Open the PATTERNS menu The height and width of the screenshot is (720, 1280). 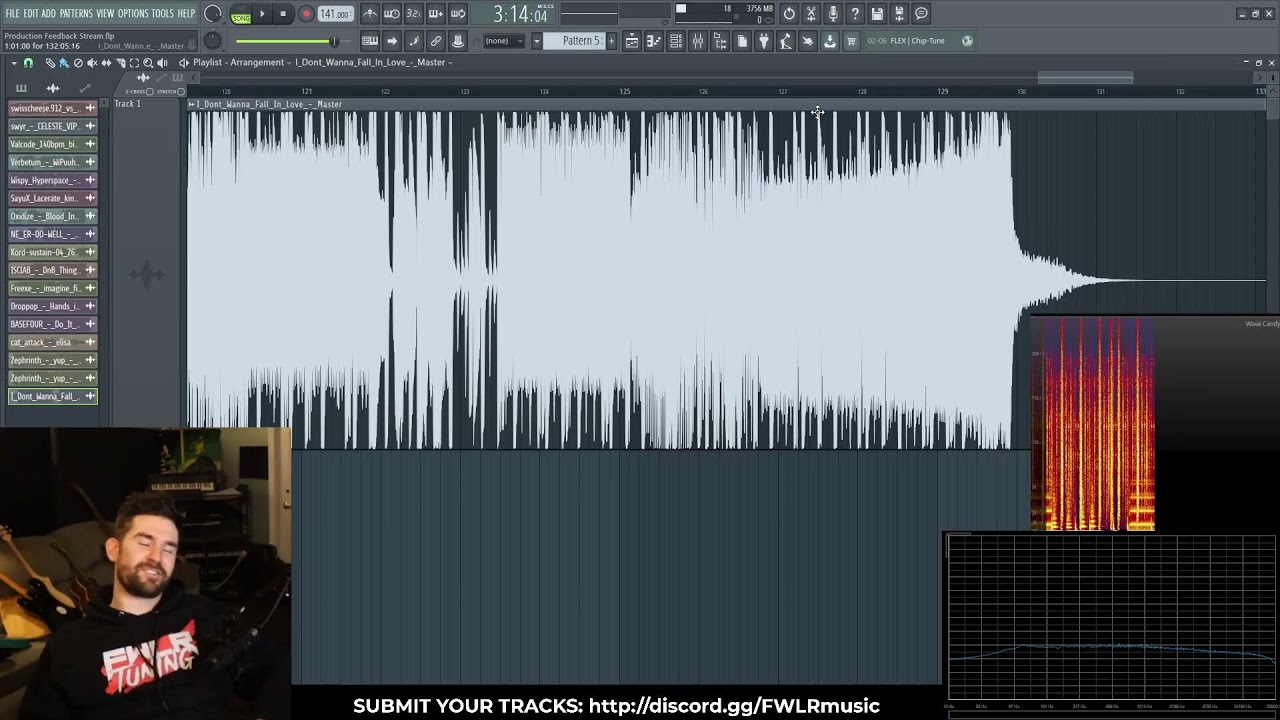click(x=76, y=14)
